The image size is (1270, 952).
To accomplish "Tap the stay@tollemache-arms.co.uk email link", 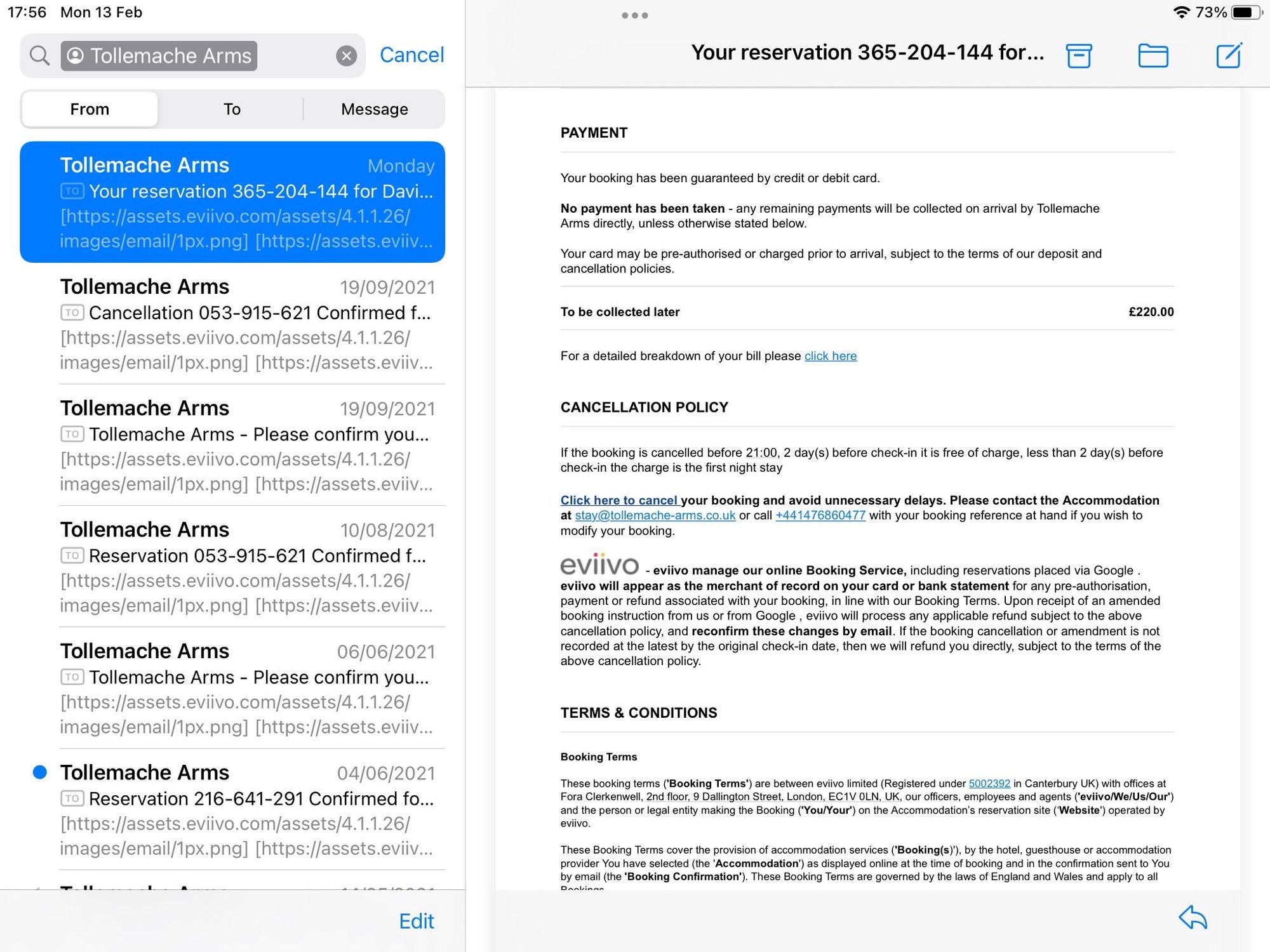I will pyautogui.click(x=655, y=515).
